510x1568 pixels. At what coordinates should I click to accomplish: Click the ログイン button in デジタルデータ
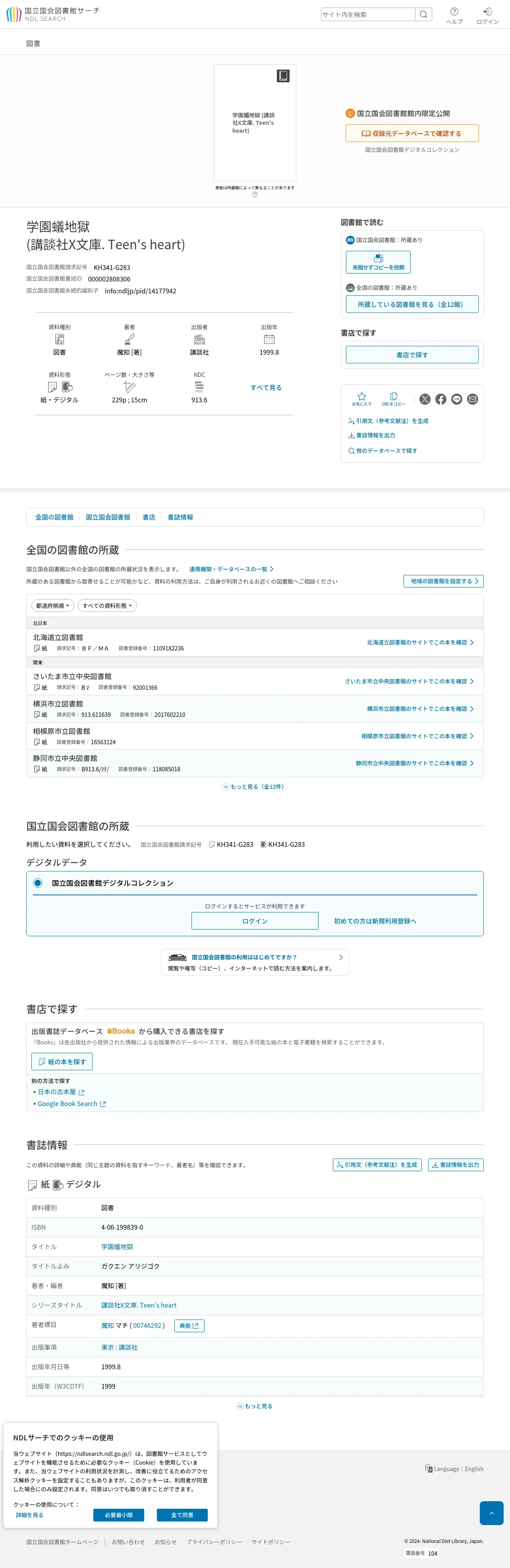coord(255,921)
